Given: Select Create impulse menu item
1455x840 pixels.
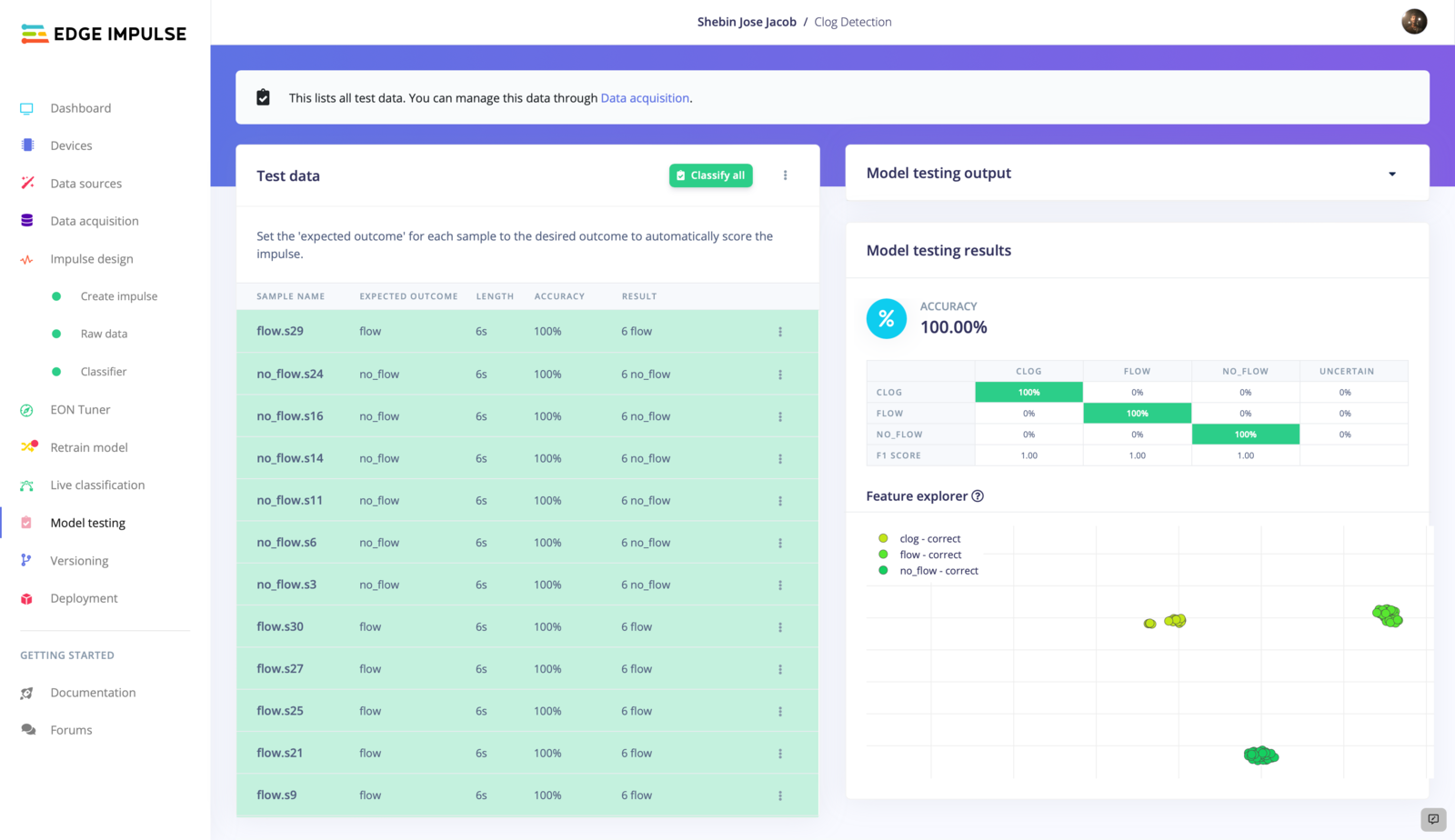Looking at the screenshot, I should pos(119,296).
